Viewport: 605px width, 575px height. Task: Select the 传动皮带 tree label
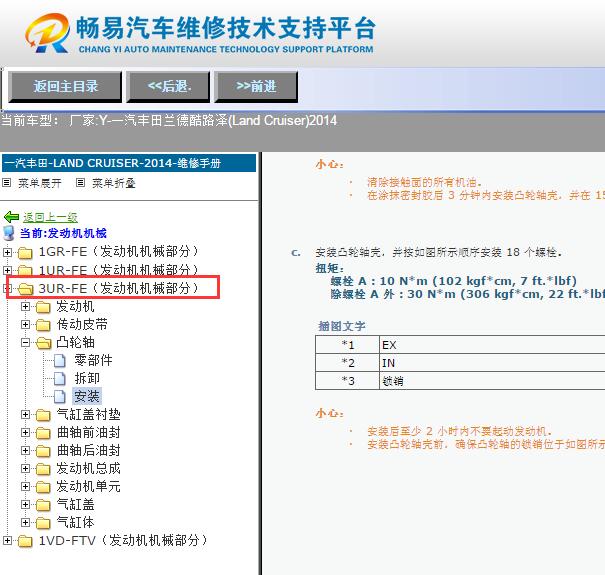(82, 324)
